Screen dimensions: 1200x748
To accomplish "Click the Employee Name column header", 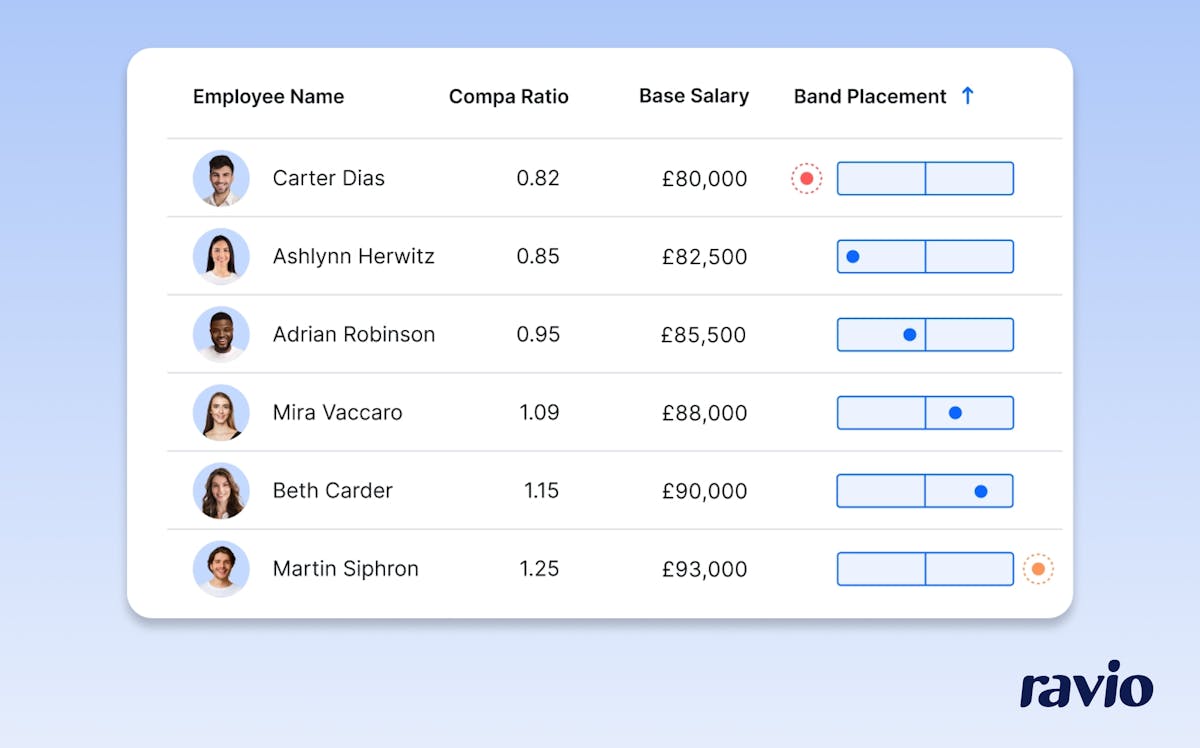I will (268, 96).
